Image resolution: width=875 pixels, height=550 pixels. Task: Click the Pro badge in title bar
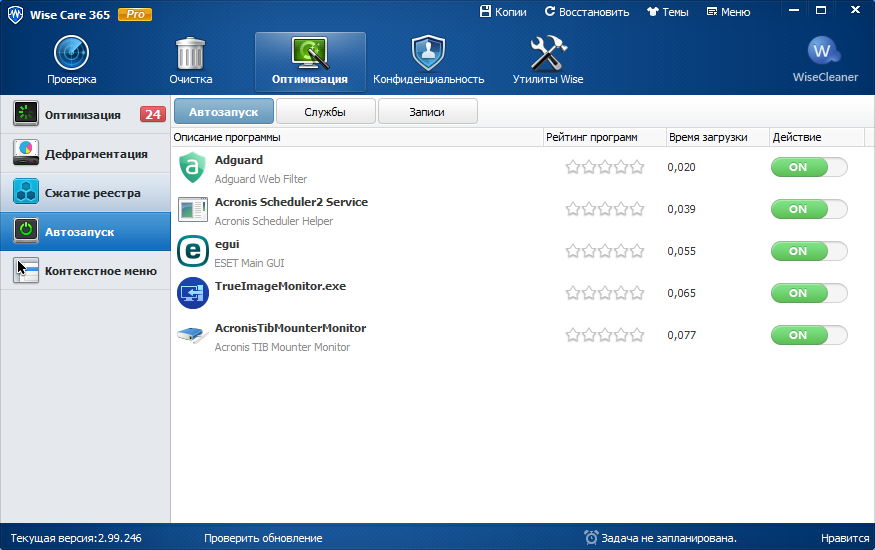pos(135,15)
